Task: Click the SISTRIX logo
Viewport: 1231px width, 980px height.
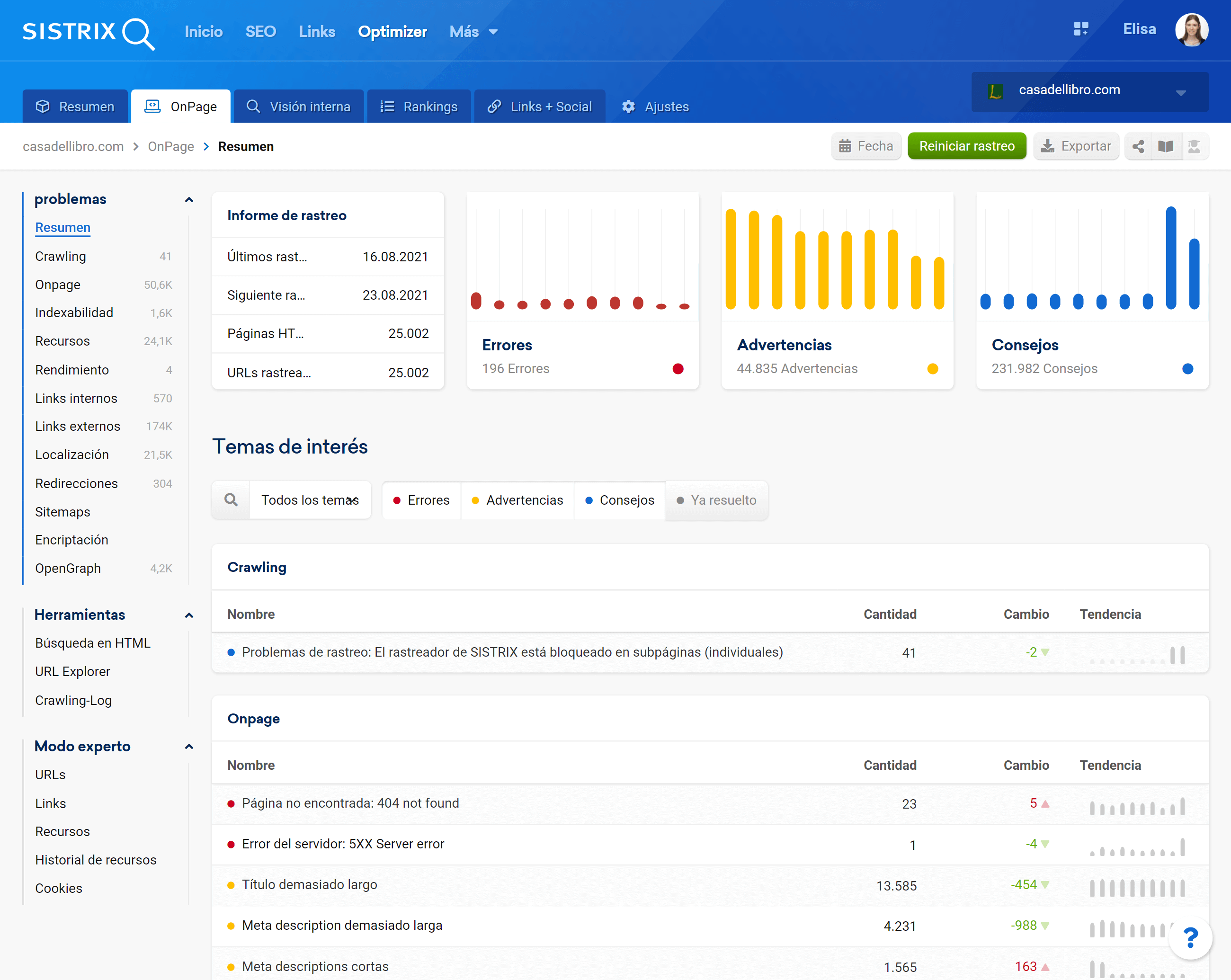Action: tap(89, 32)
